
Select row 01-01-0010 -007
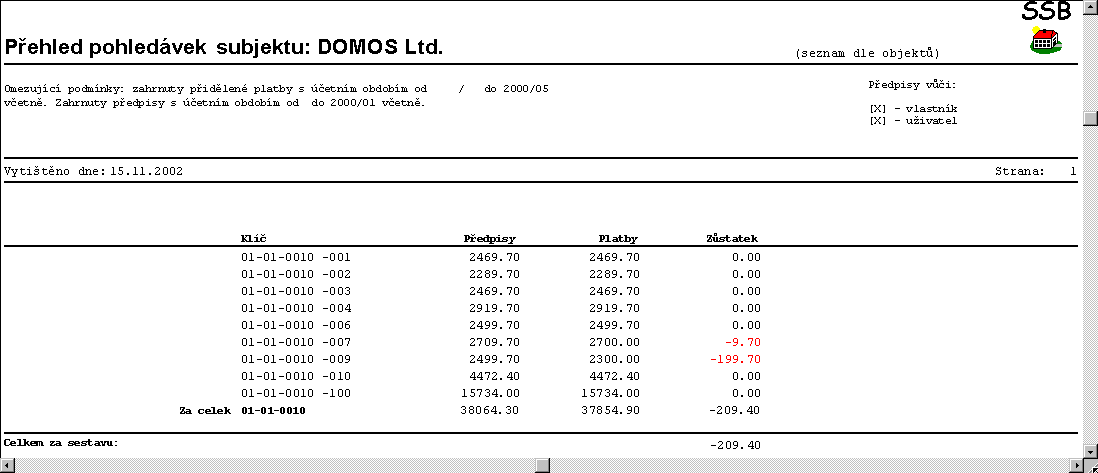pos(296,342)
